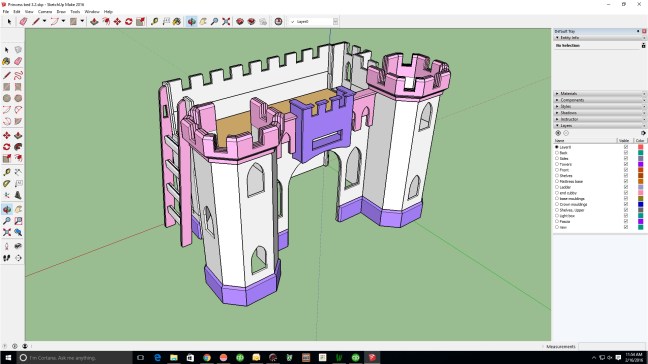Open 3D Warehouse from top toolbar
This screenshot has height=364, width=648.
[240, 21]
